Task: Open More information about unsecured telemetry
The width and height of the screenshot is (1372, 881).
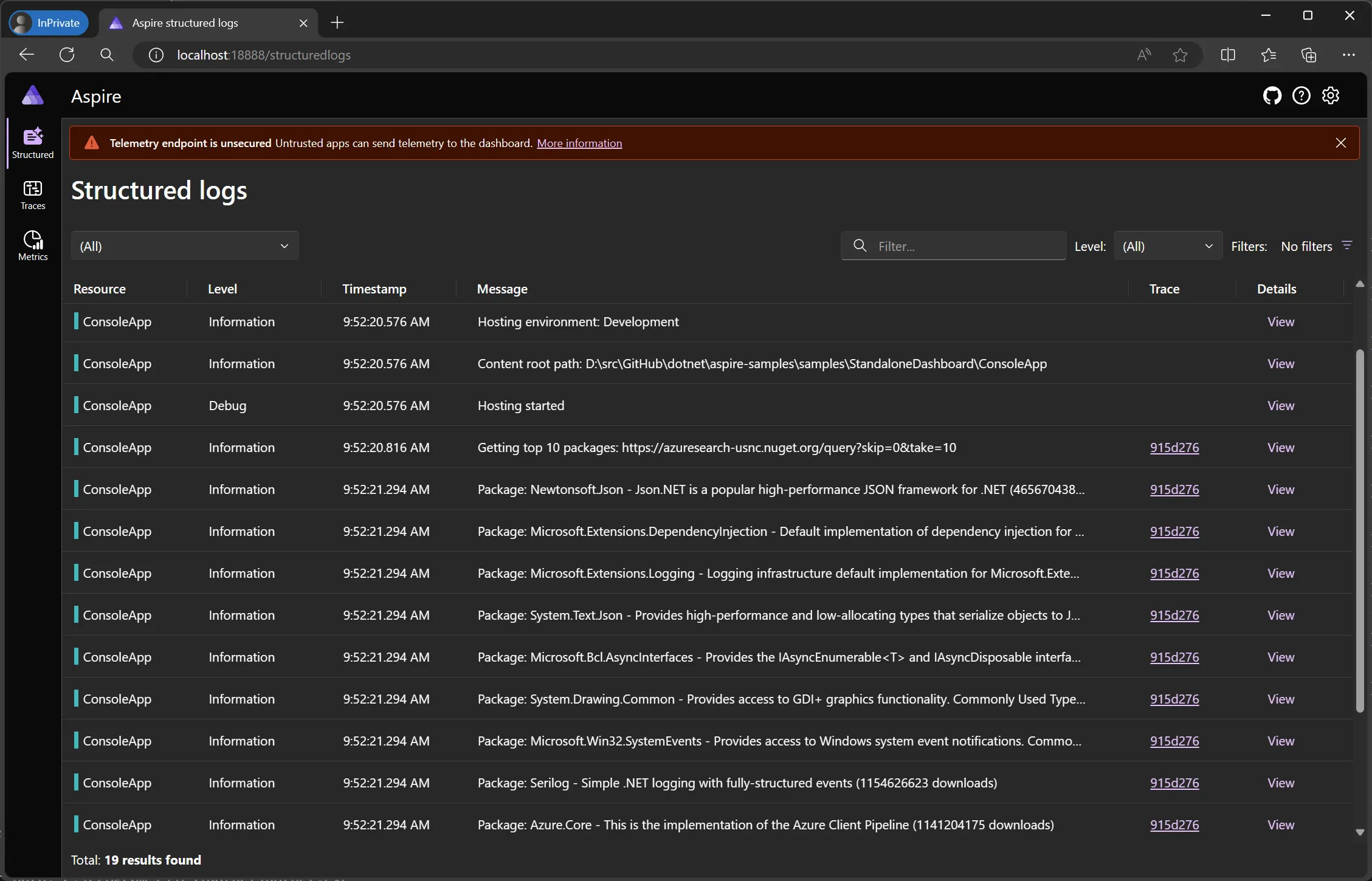Action: pos(579,143)
